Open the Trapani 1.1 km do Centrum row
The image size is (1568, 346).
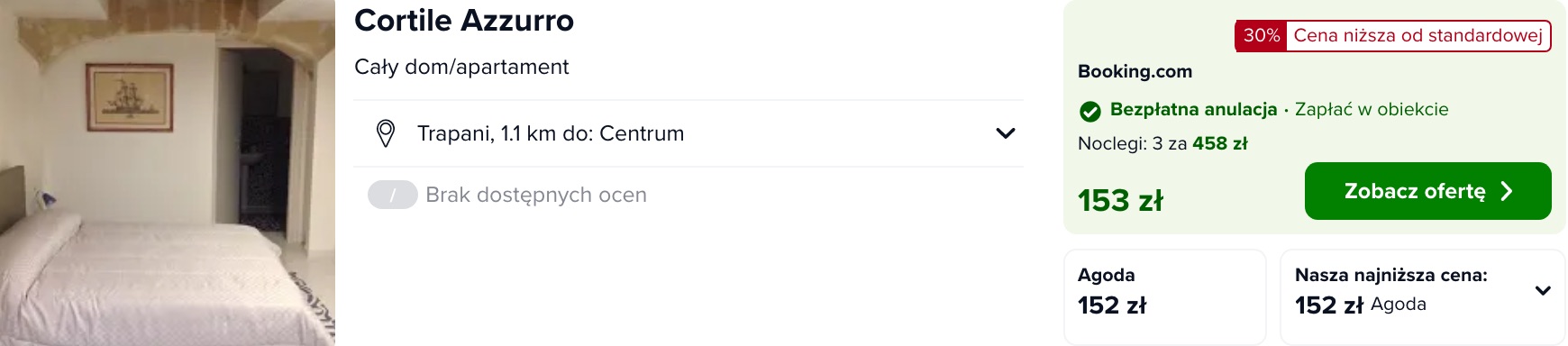pyautogui.click(x=688, y=133)
